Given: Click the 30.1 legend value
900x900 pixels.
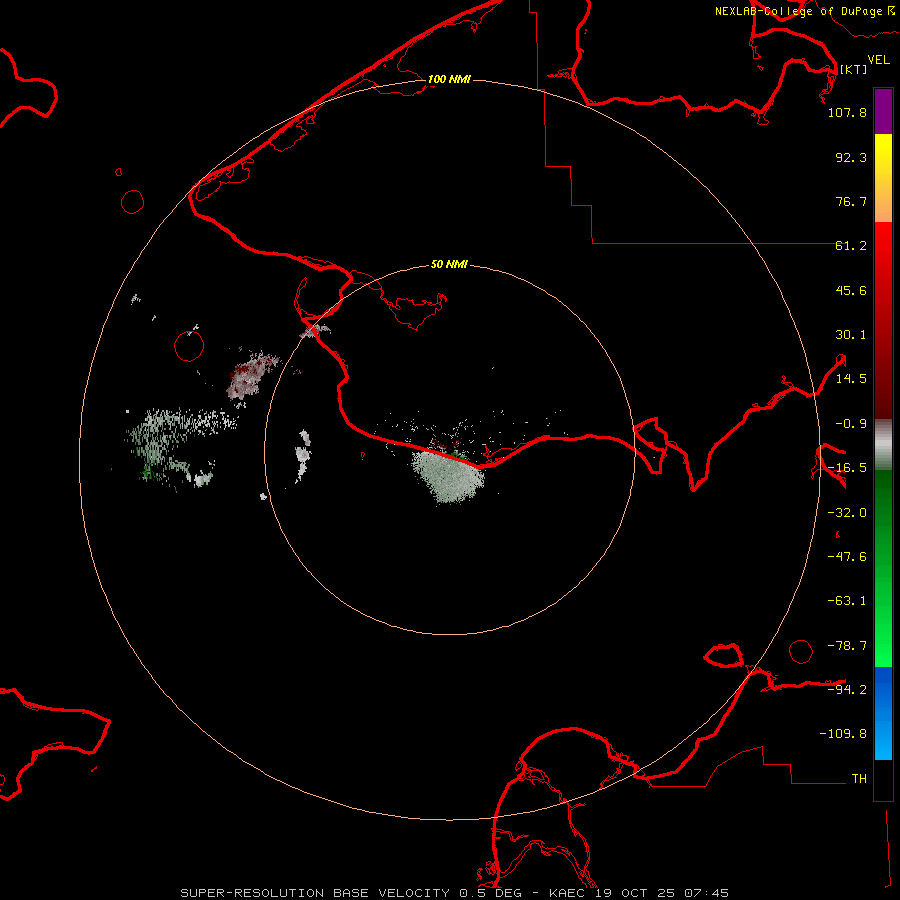Looking at the screenshot, I should (851, 335).
